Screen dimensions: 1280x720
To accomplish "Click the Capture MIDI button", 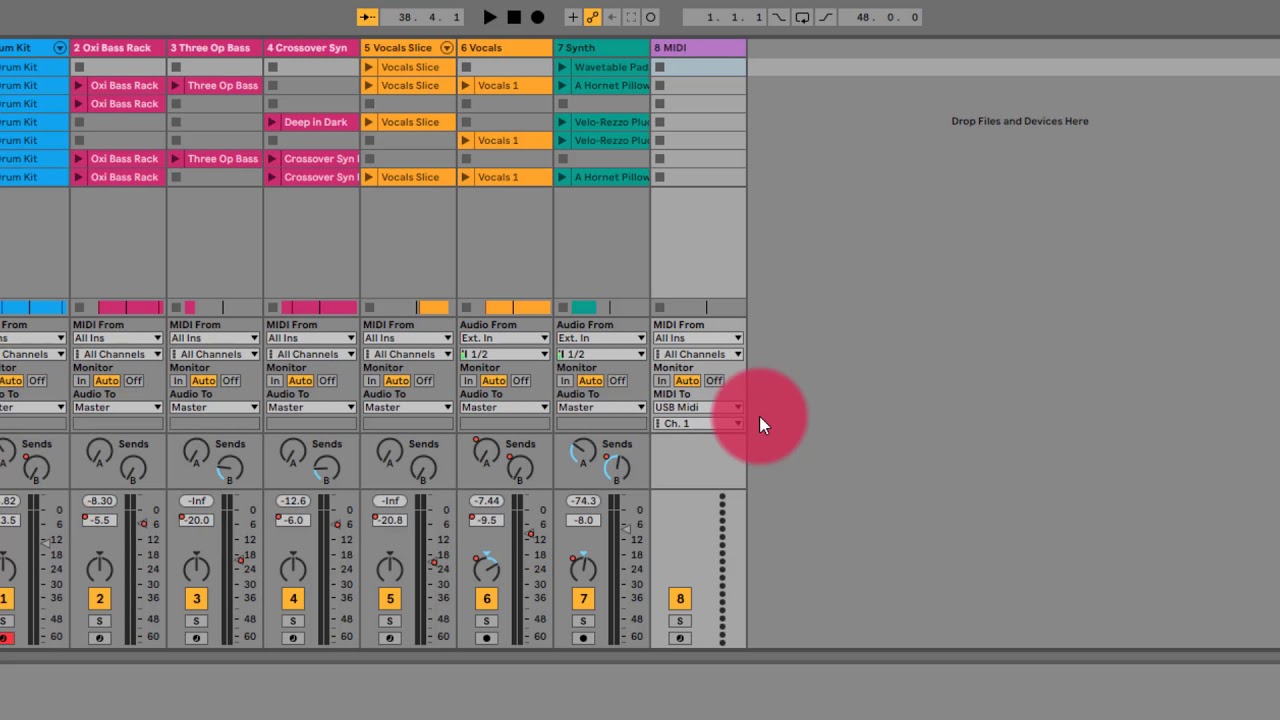I will [x=631, y=17].
